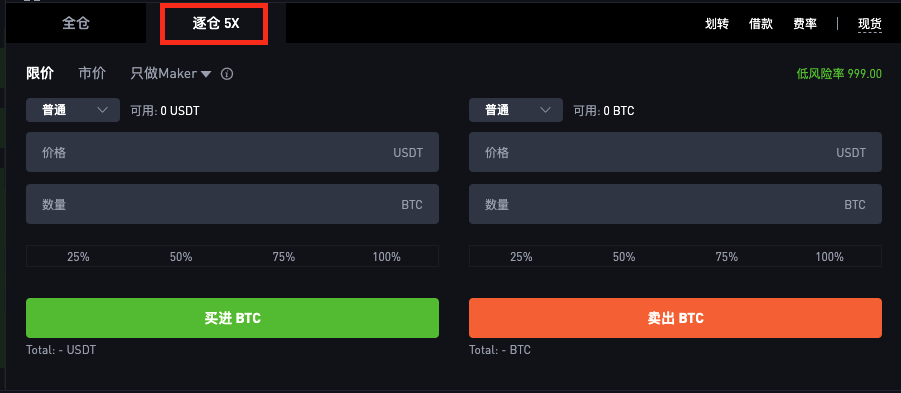The image size is (901, 393).
Task: Expand the 普通 order type on buy side
Action: tap(73, 110)
